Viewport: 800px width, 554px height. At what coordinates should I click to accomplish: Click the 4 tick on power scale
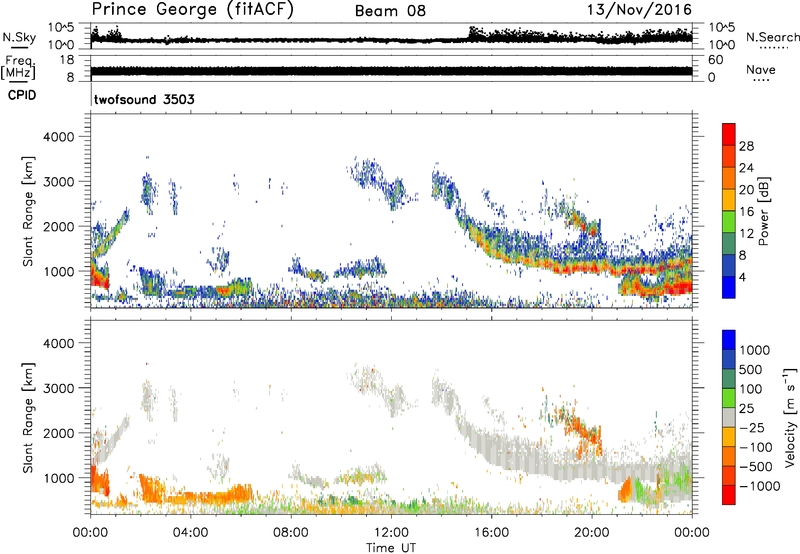(742, 277)
